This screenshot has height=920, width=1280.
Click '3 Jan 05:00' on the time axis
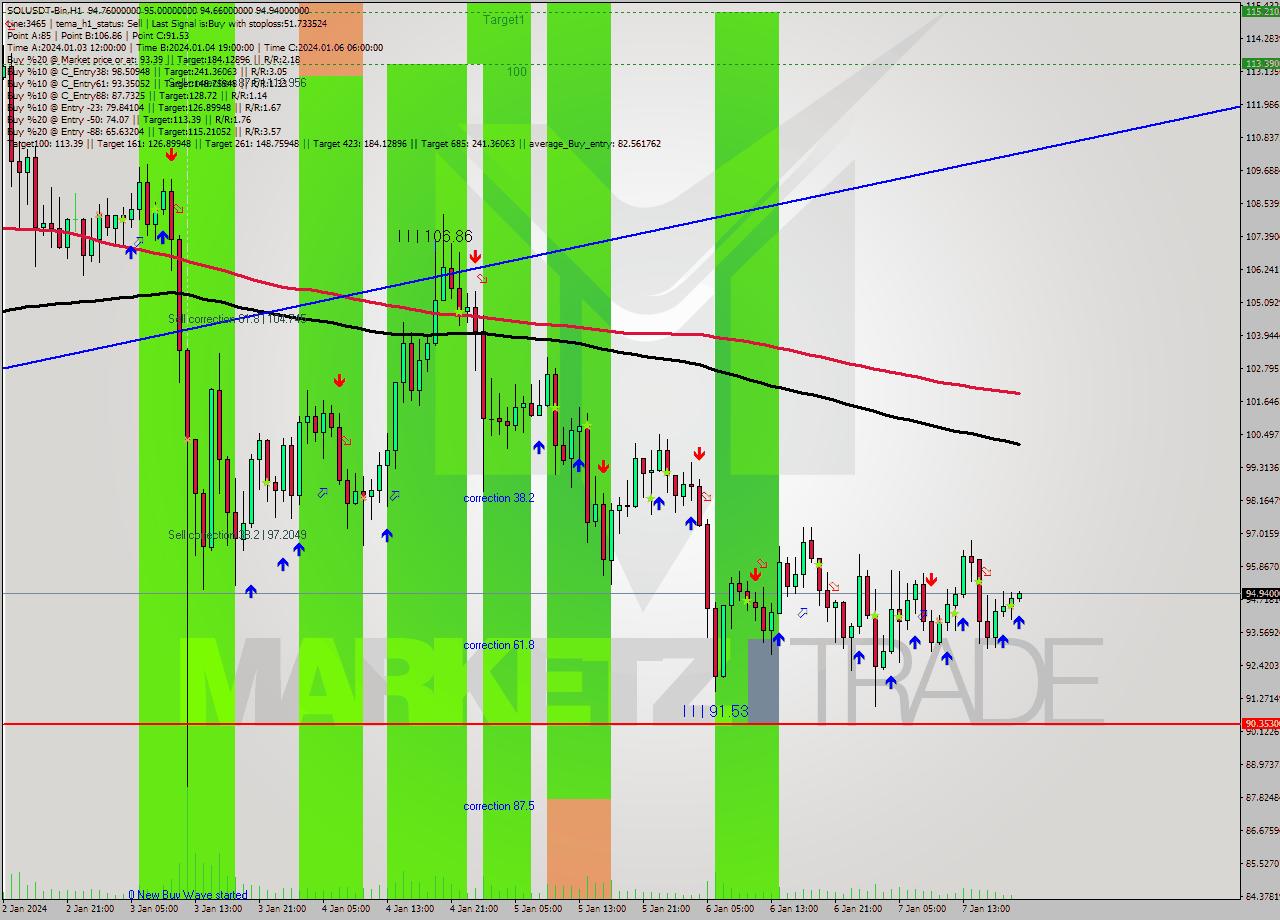[152, 909]
